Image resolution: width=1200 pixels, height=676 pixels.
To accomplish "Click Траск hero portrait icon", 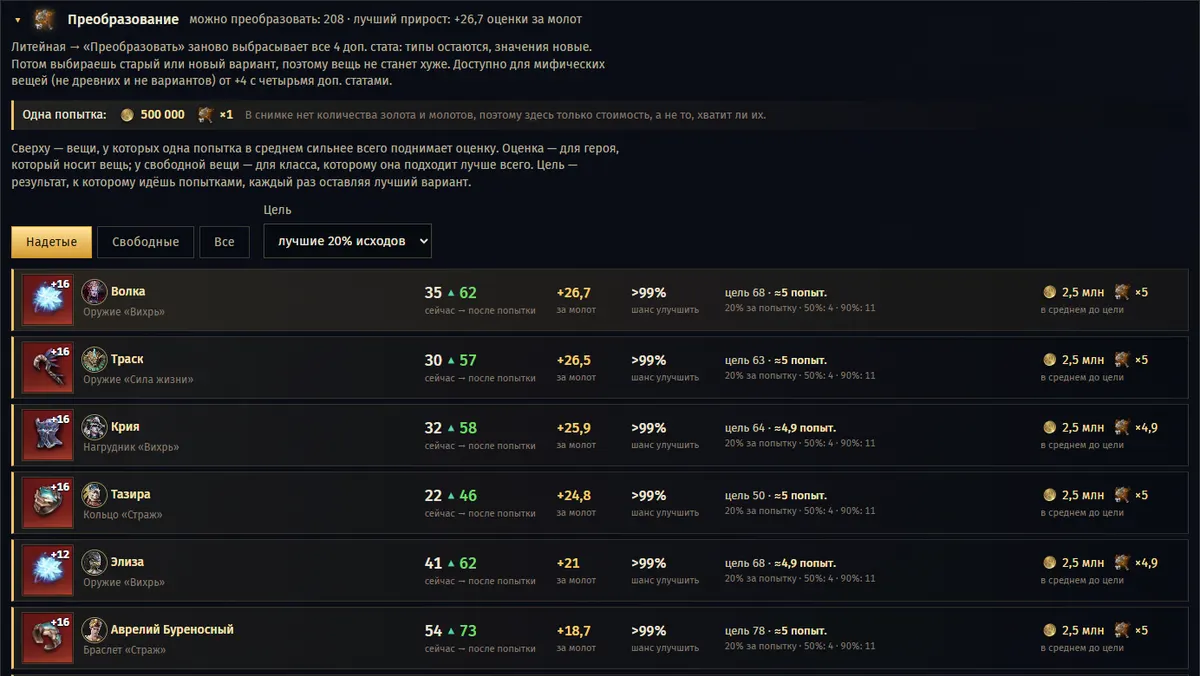I will tap(94, 360).
